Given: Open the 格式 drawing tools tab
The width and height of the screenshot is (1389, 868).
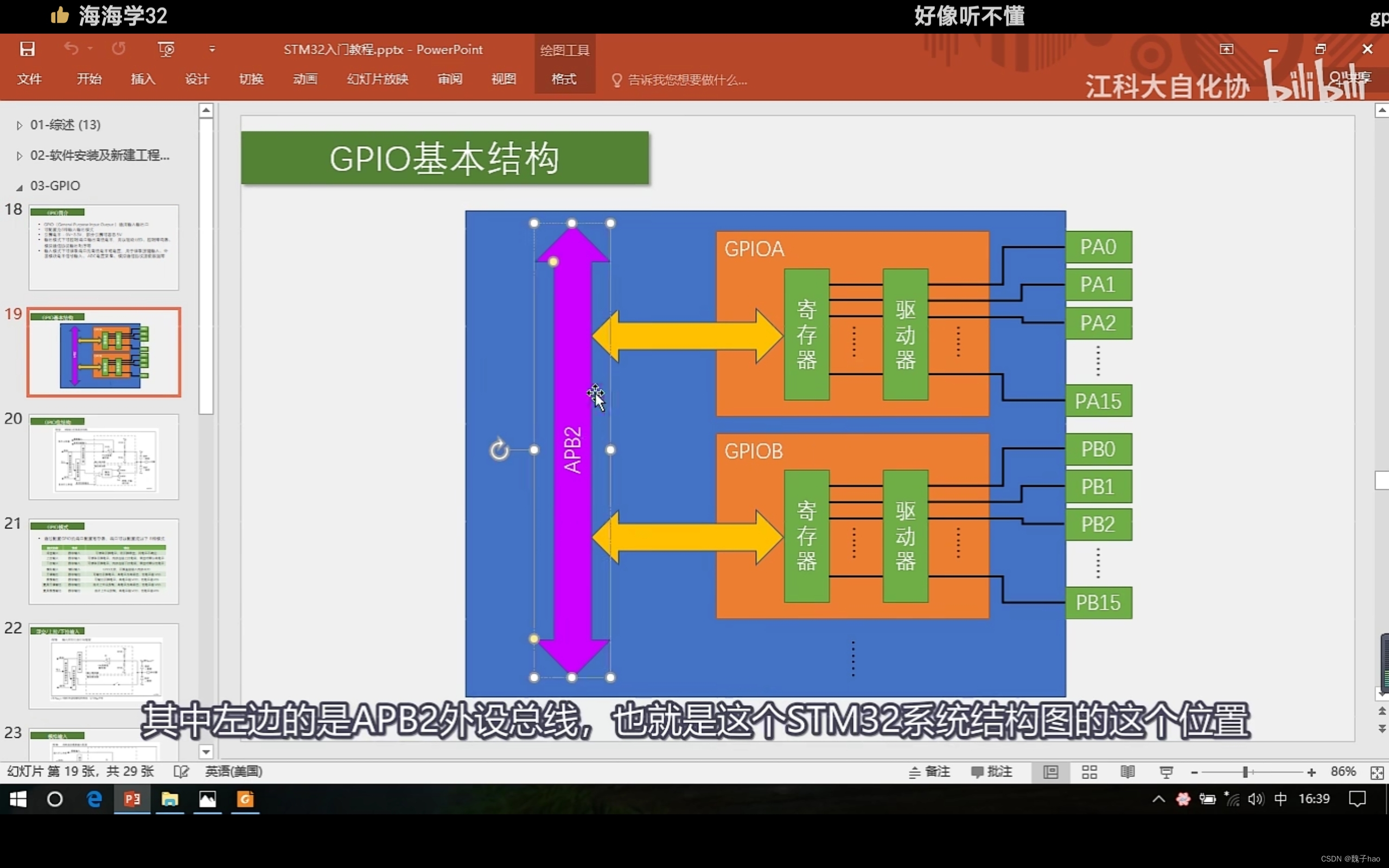Looking at the screenshot, I should [x=563, y=80].
